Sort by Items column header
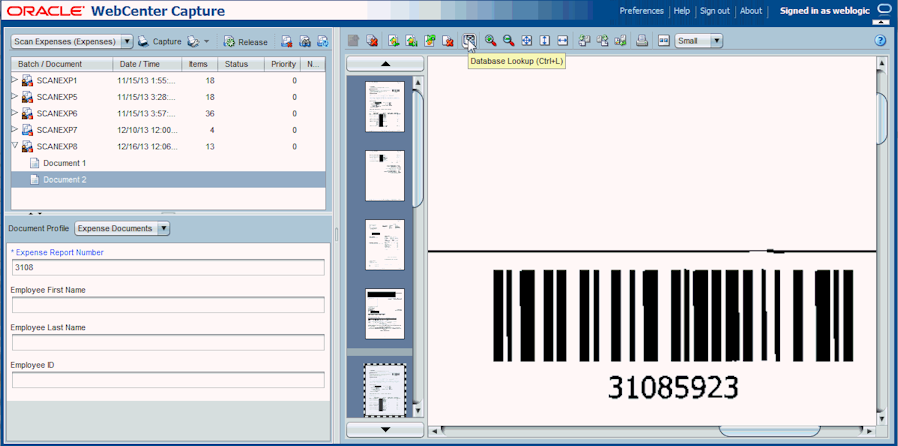 tap(200, 64)
